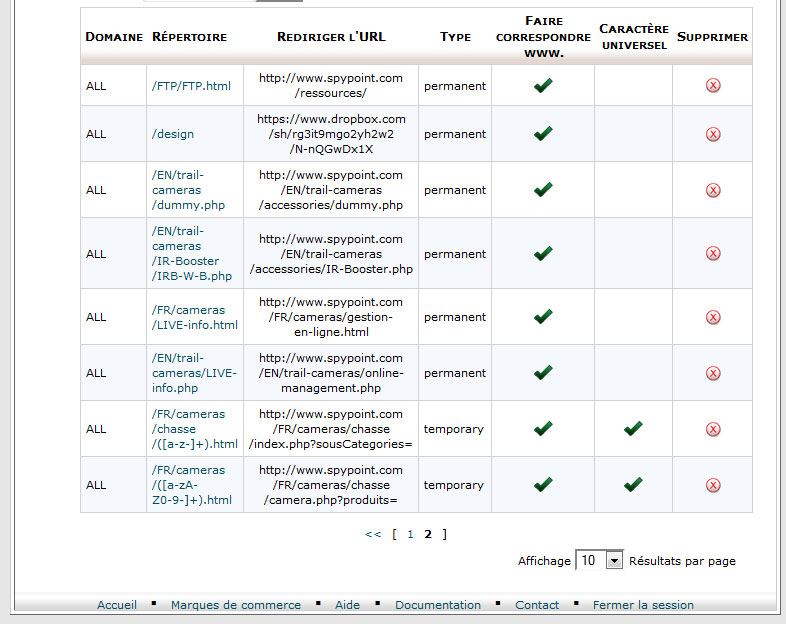
Task: Delete the /FR/cameras/LIVE-info.html redirect
Action: [x=713, y=317]
